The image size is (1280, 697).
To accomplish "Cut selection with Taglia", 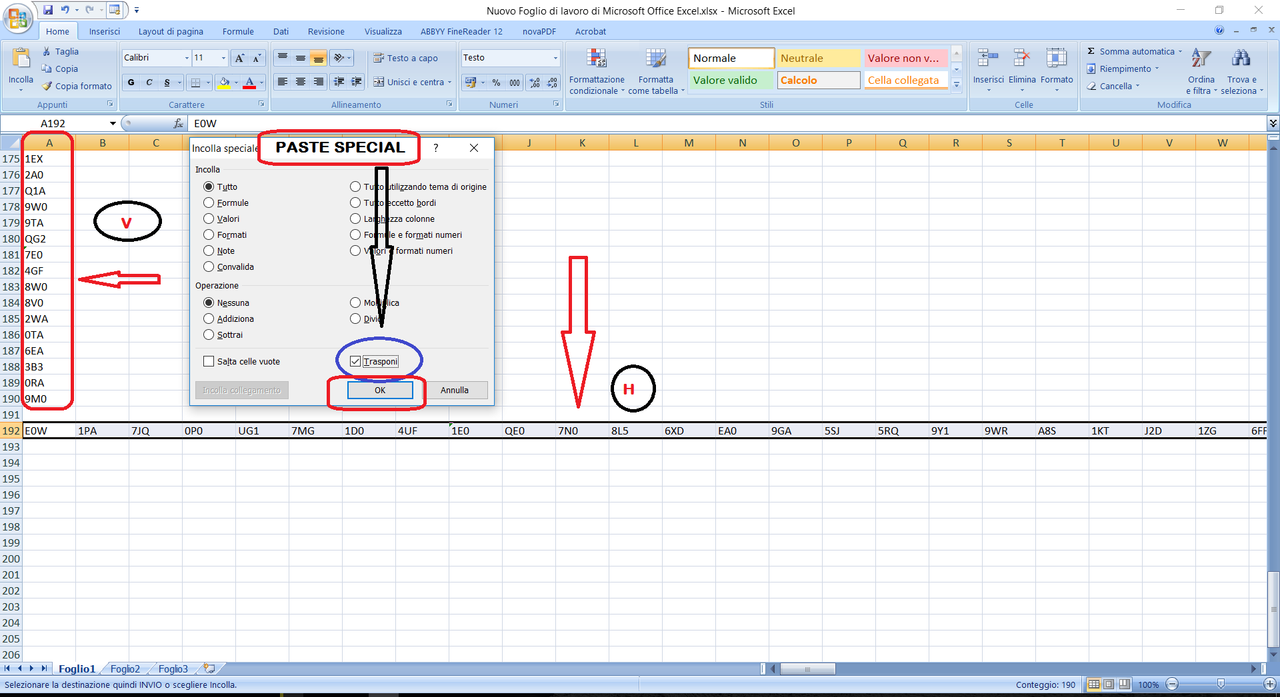I will [61, 51].
